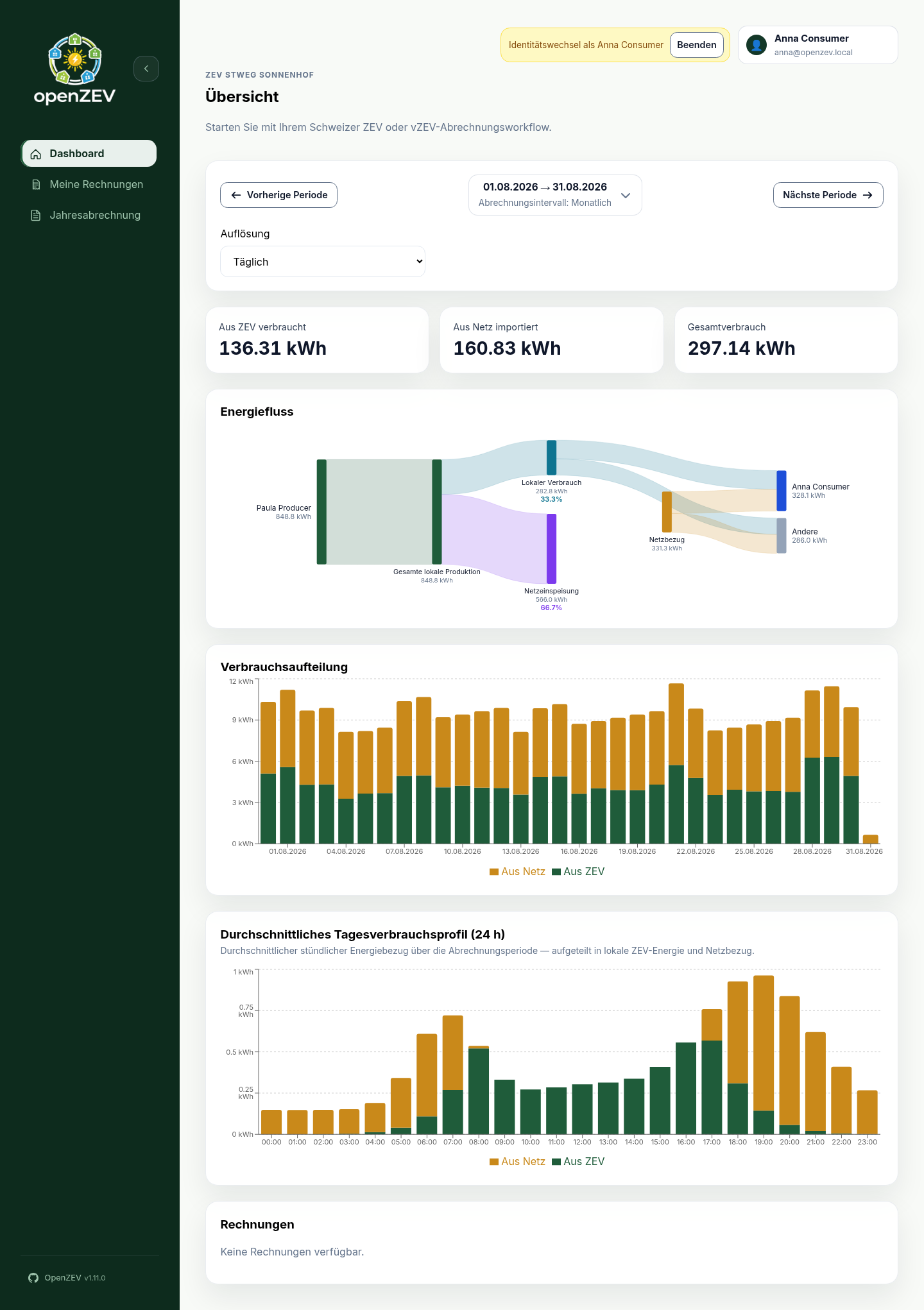Toggle Aus Netz legend in Tagesverbrauchsprofil
Image resolution: width=924 pixels, height=1310 pixels.
coord(517,1161)
